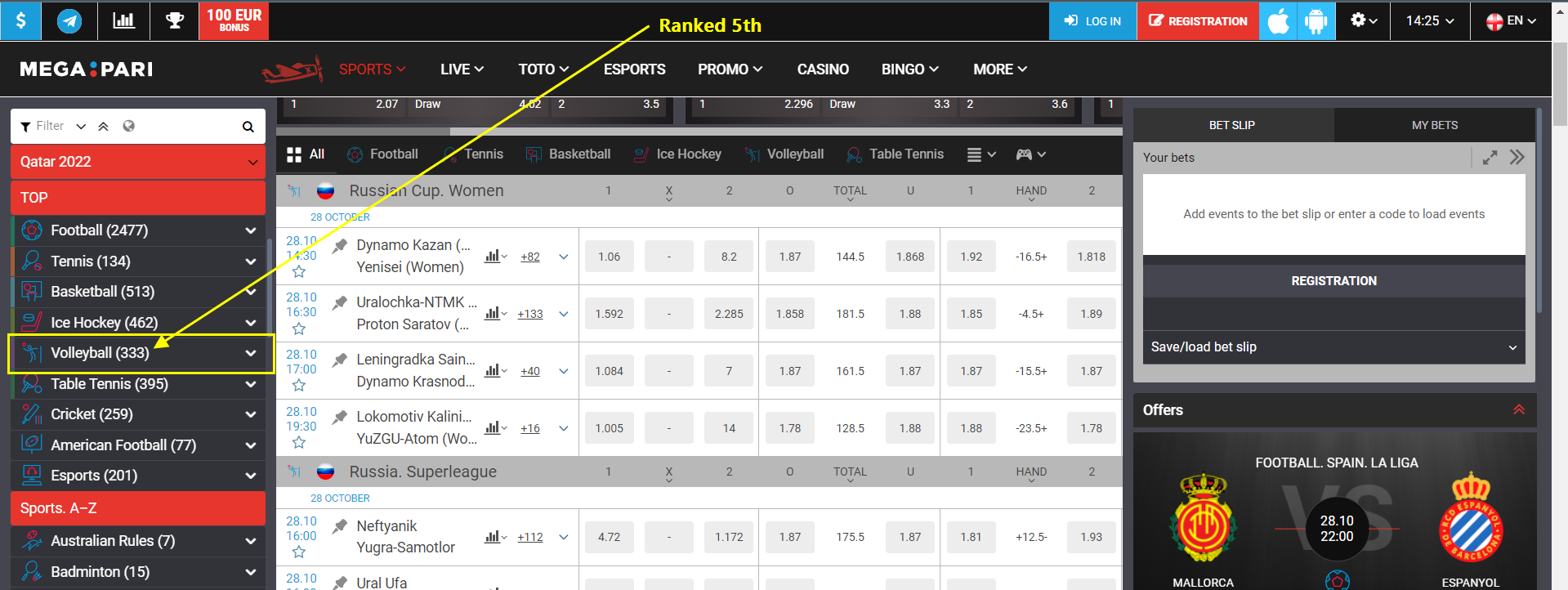Open the Casino menu item
1568x590 pixels.
(x=822, y=69)
